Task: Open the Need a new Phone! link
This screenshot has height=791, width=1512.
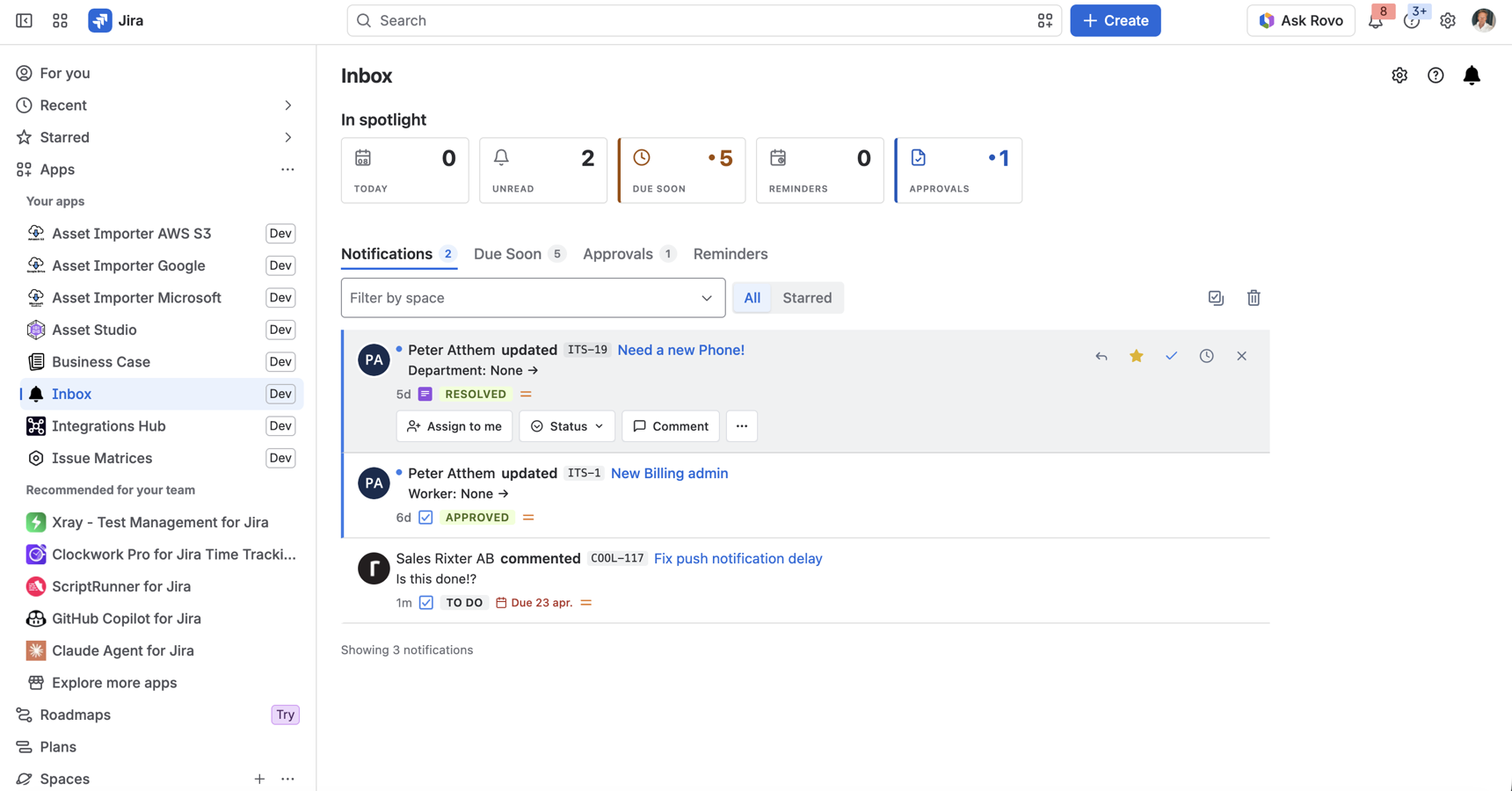Action: [681, 350]
